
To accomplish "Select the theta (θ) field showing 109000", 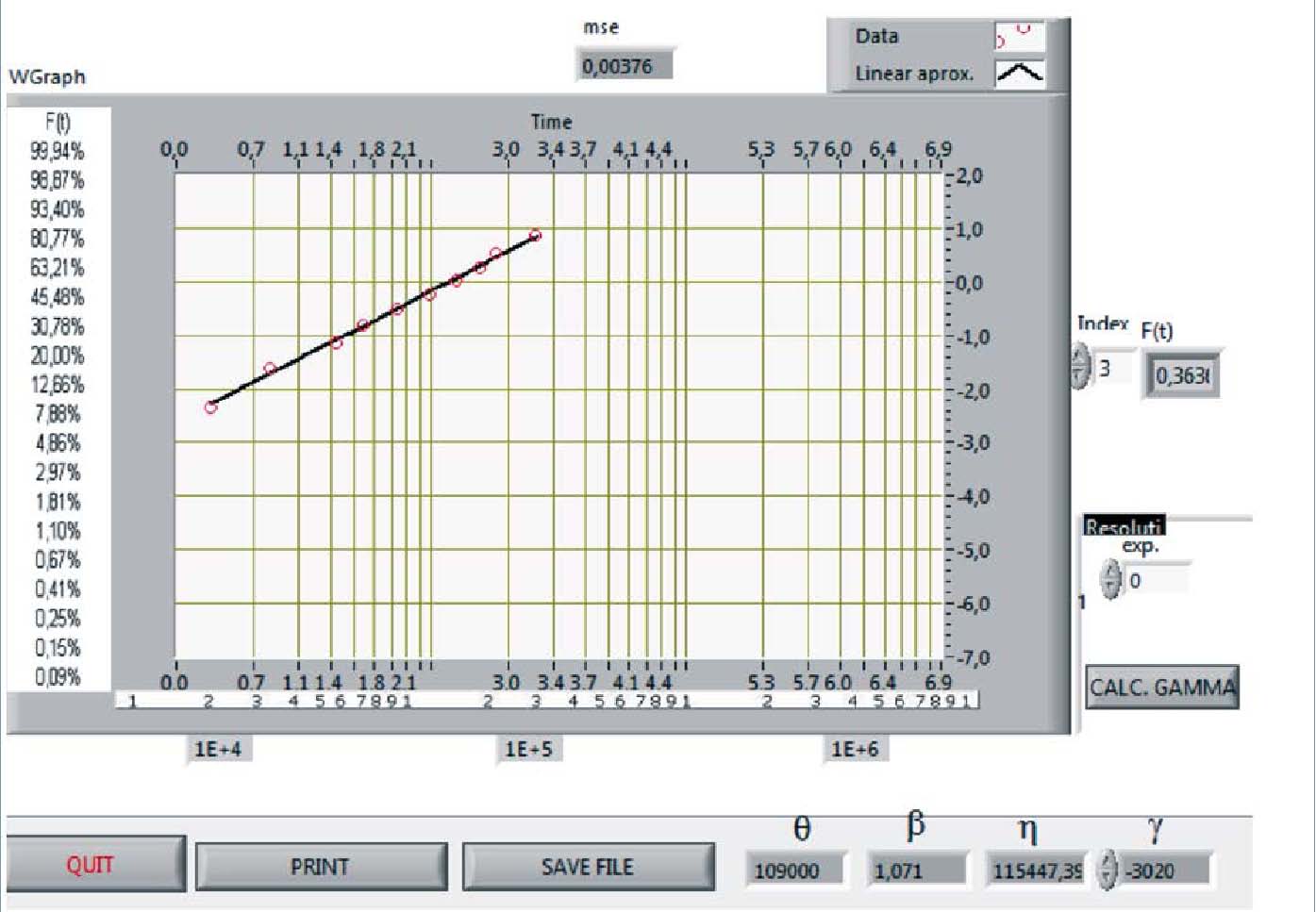I will pyautogui.click(x=794, y=870).
